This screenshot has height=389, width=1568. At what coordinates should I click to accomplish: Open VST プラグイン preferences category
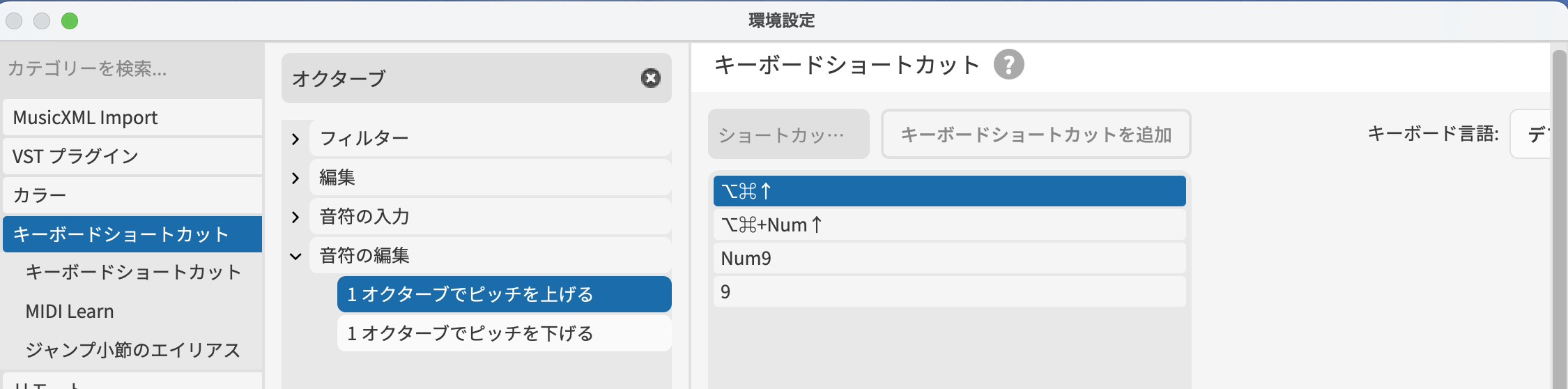(x=132, y=156)
